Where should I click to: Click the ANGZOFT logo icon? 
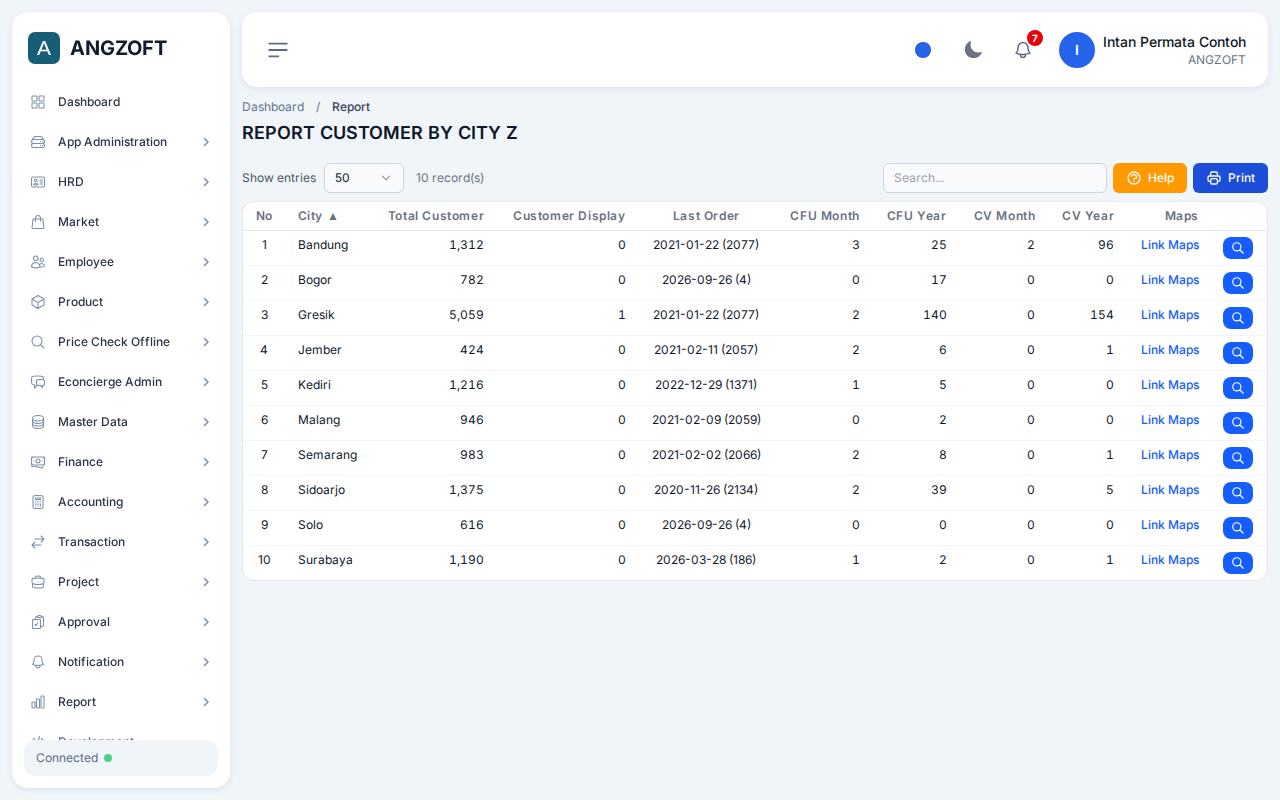click(x=44, y=48)
